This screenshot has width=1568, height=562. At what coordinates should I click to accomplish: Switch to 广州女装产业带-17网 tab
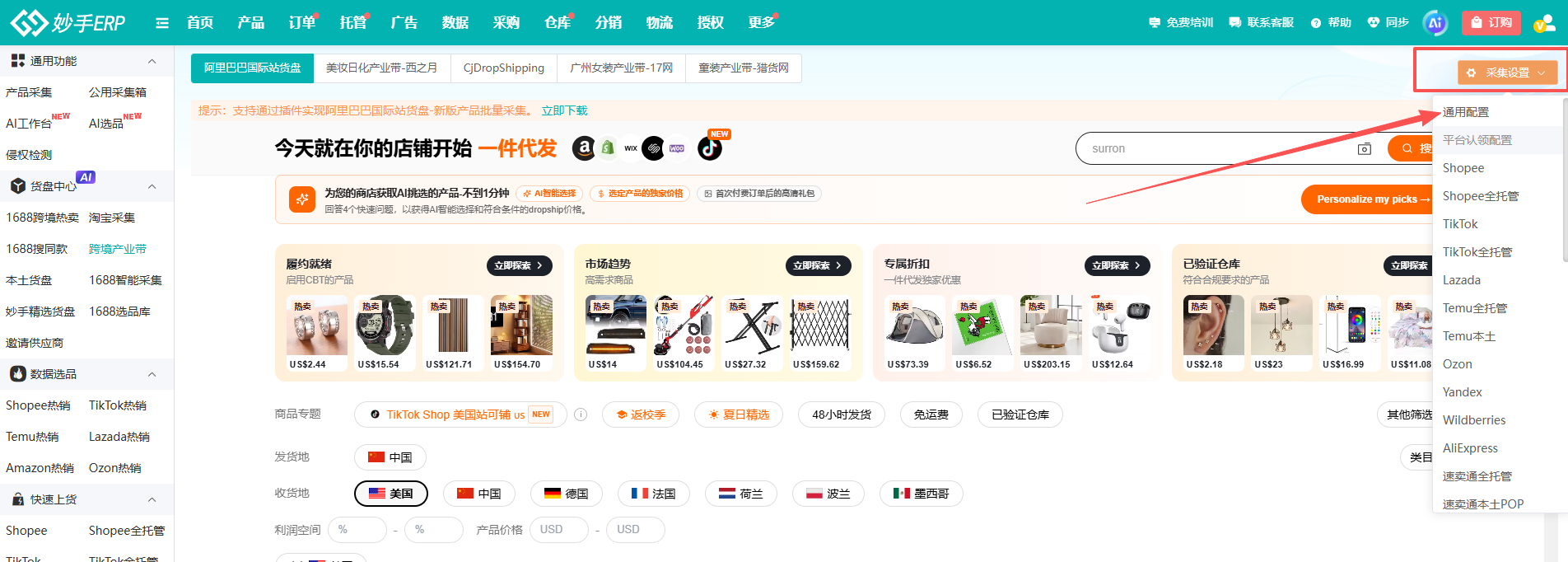coord(622,68)
